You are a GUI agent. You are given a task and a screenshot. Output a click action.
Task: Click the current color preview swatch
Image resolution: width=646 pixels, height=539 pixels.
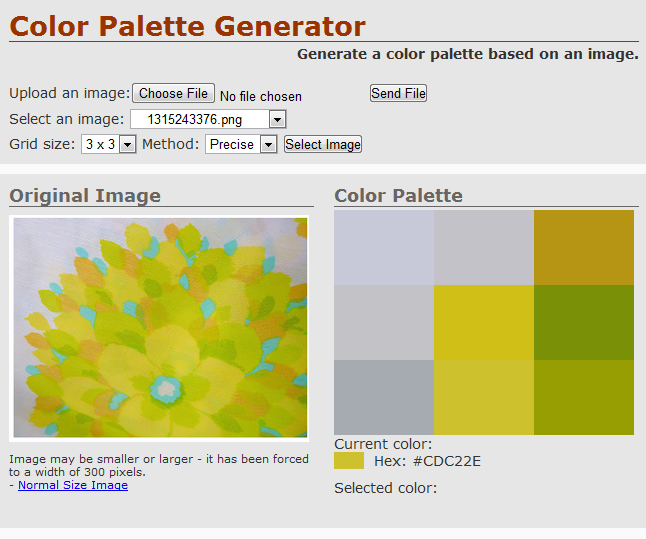click(x=349, y=461)
